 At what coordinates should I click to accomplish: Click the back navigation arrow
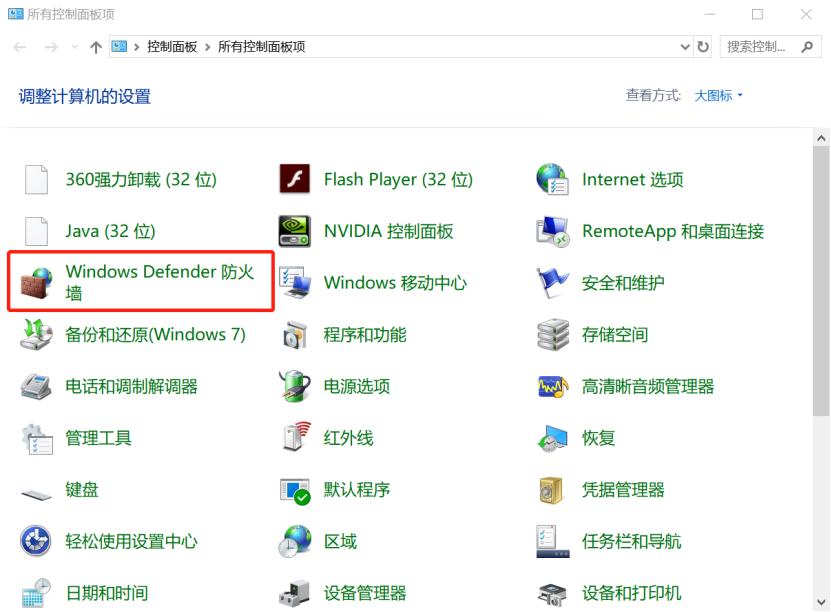point(18,46)
